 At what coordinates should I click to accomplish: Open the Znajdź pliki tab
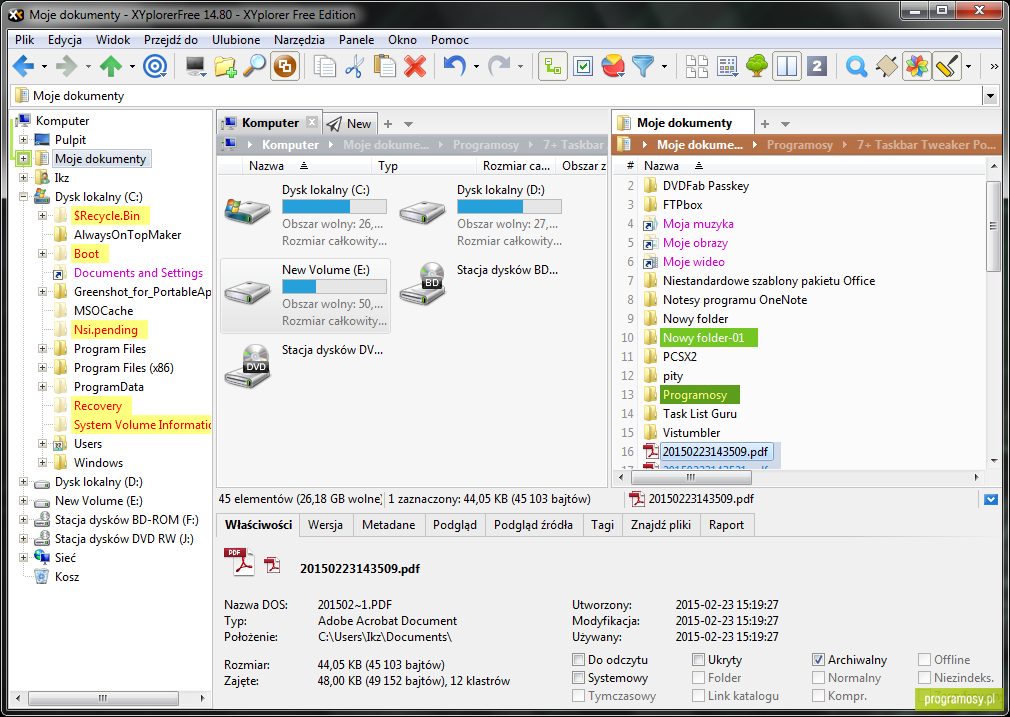(661, 525)
